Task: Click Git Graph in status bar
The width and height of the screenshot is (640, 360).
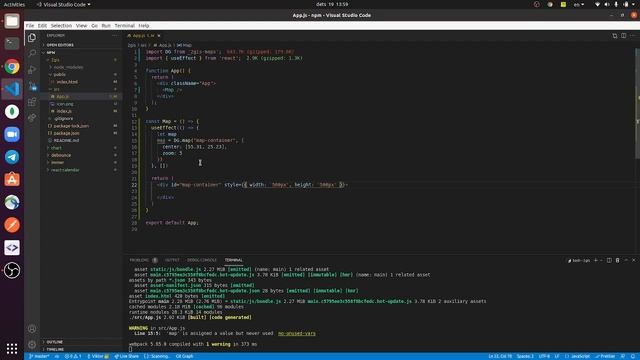Action: (184, 356)
